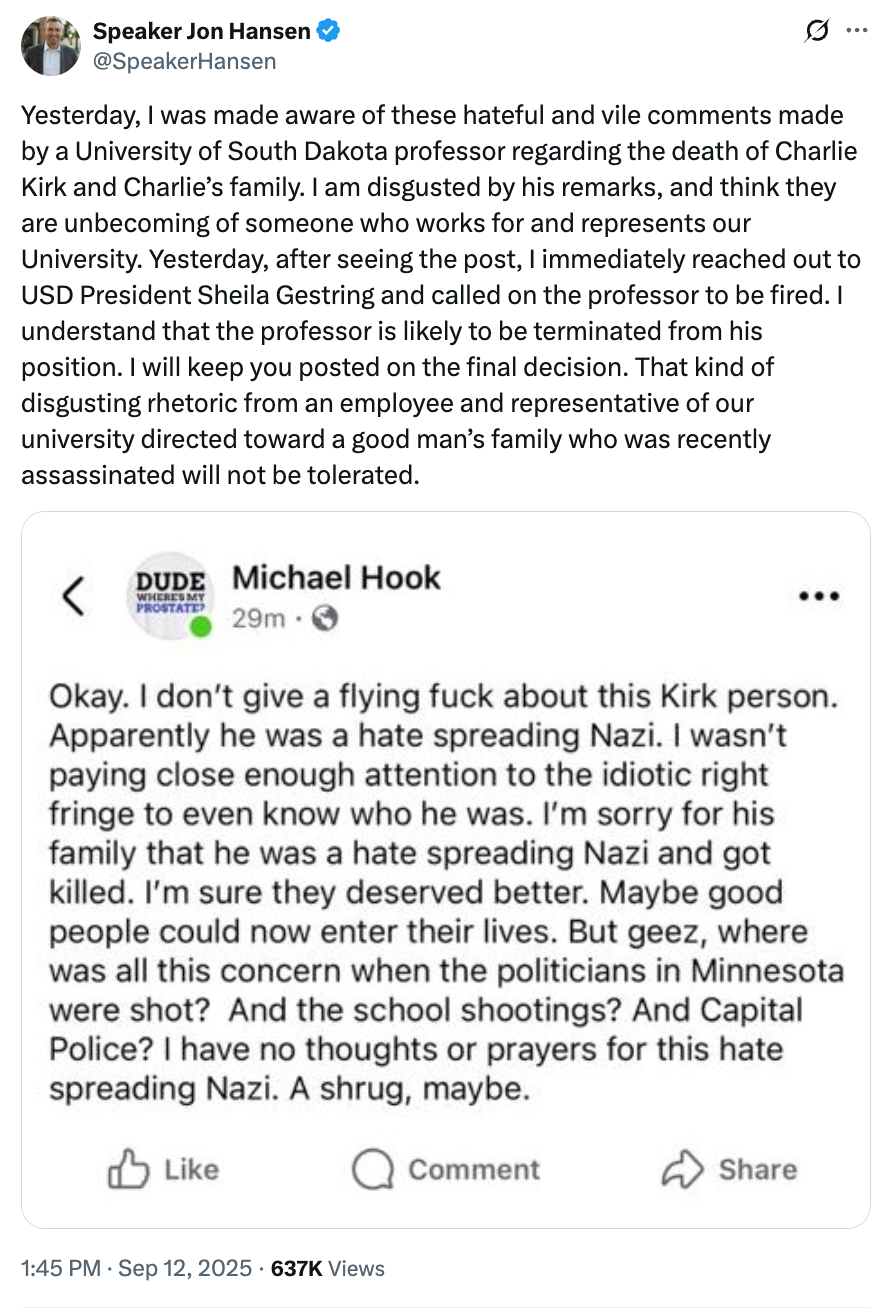This screenshot has height=1308, width=892.
Task: Click the Speaker Jon Hansen display name
Action: click(x=201, y=32)
